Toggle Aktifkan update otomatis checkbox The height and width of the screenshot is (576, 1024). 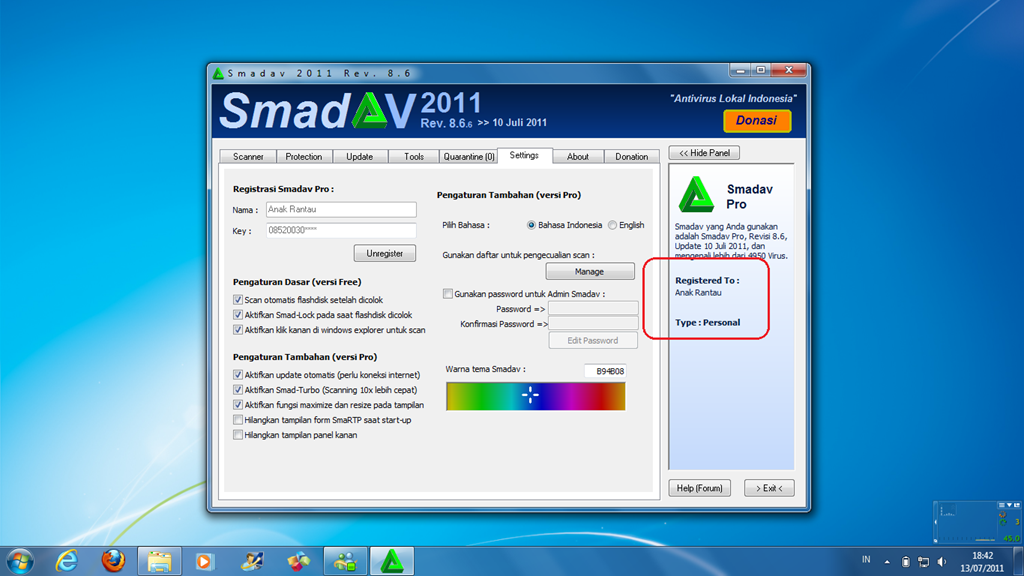pos(238,375)
